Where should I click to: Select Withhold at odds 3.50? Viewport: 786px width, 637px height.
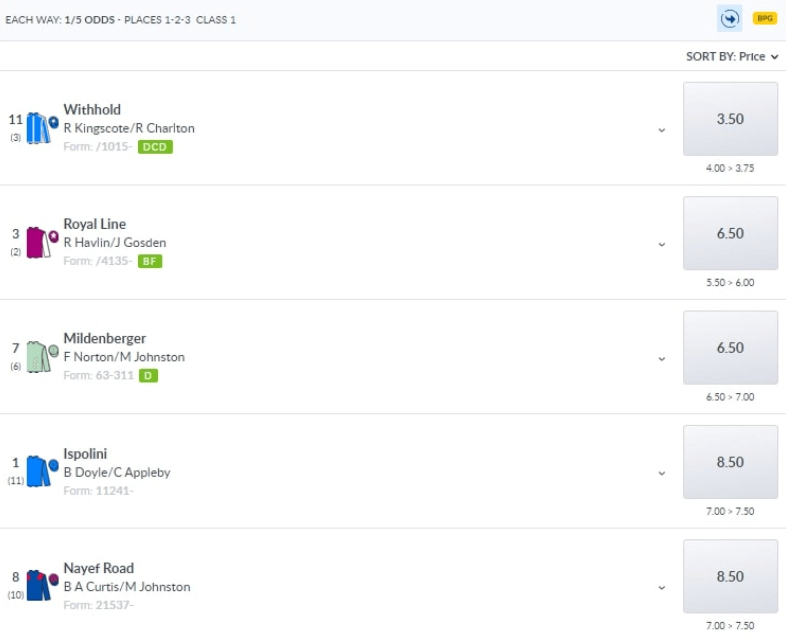click(x=730, y=119)
